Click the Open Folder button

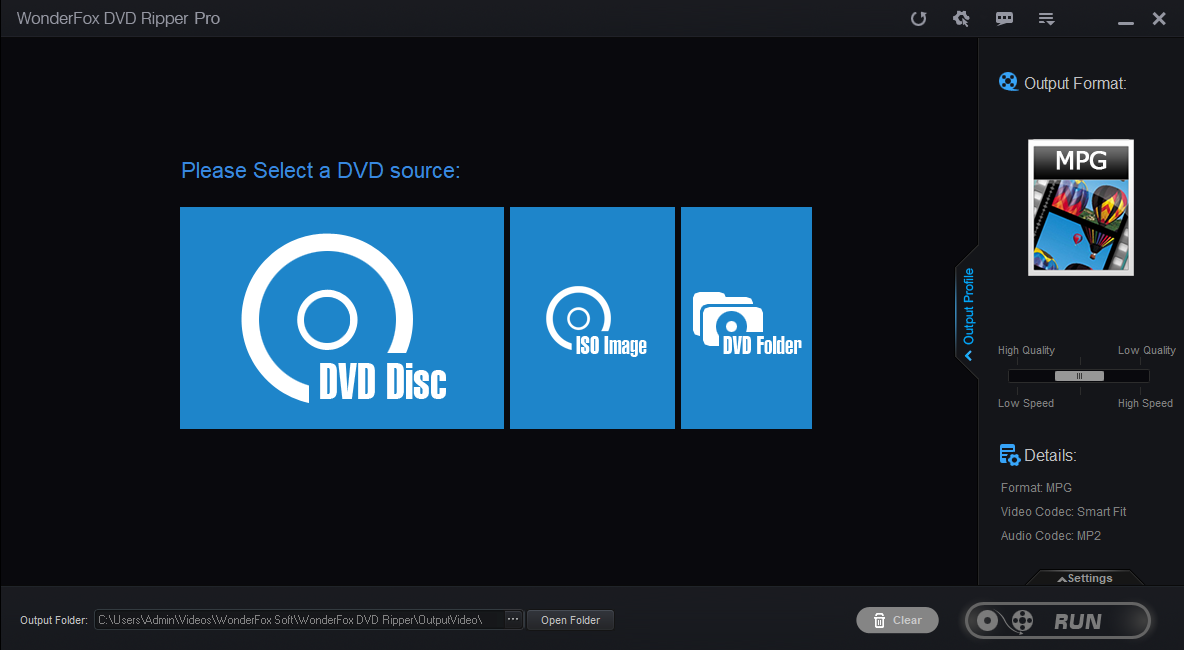coord(570,619)
